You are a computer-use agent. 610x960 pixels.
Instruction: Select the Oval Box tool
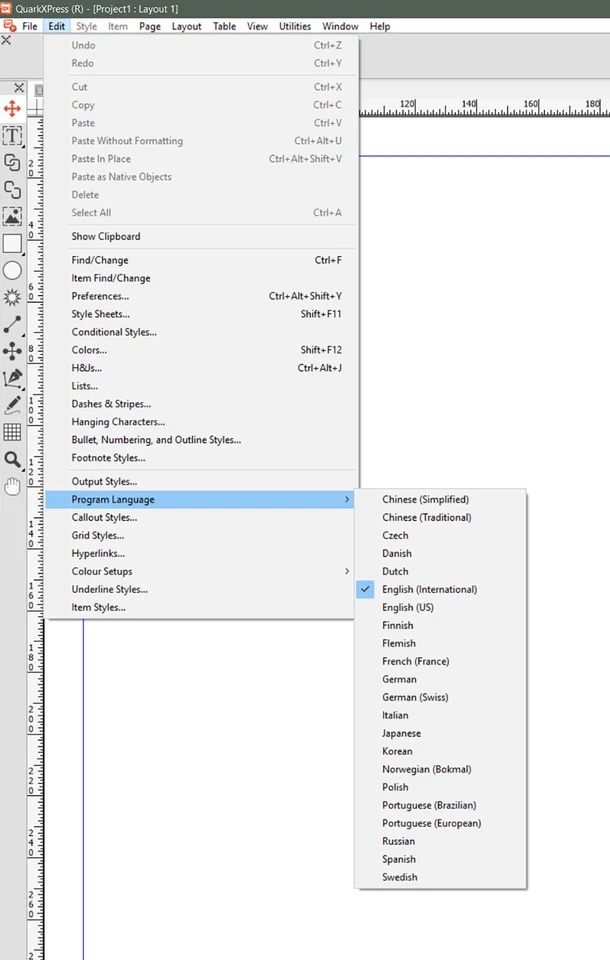coord(12,271)
